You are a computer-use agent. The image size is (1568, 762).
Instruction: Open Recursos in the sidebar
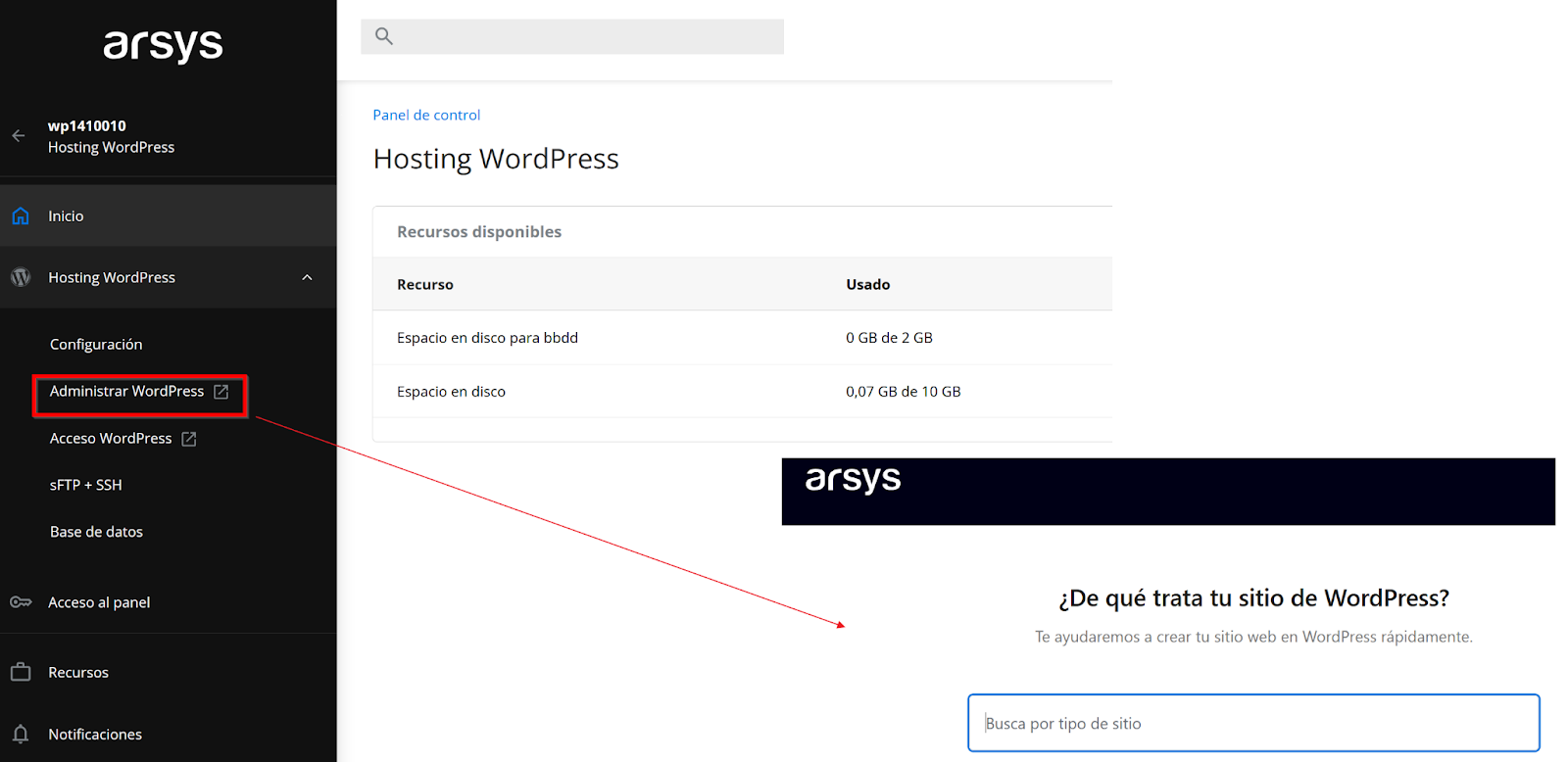(78, 672)
